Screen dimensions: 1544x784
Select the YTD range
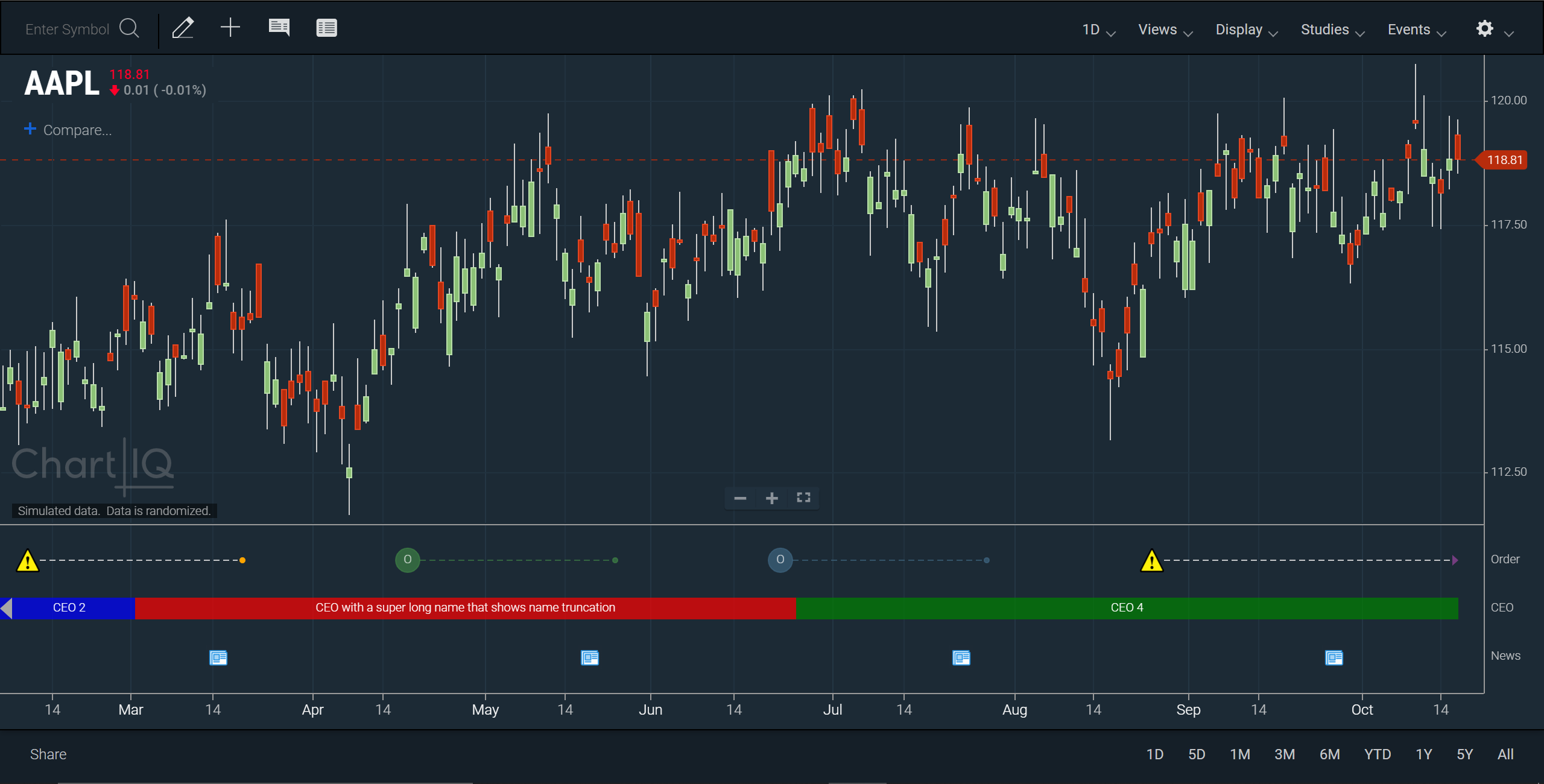click(1378, 754)
